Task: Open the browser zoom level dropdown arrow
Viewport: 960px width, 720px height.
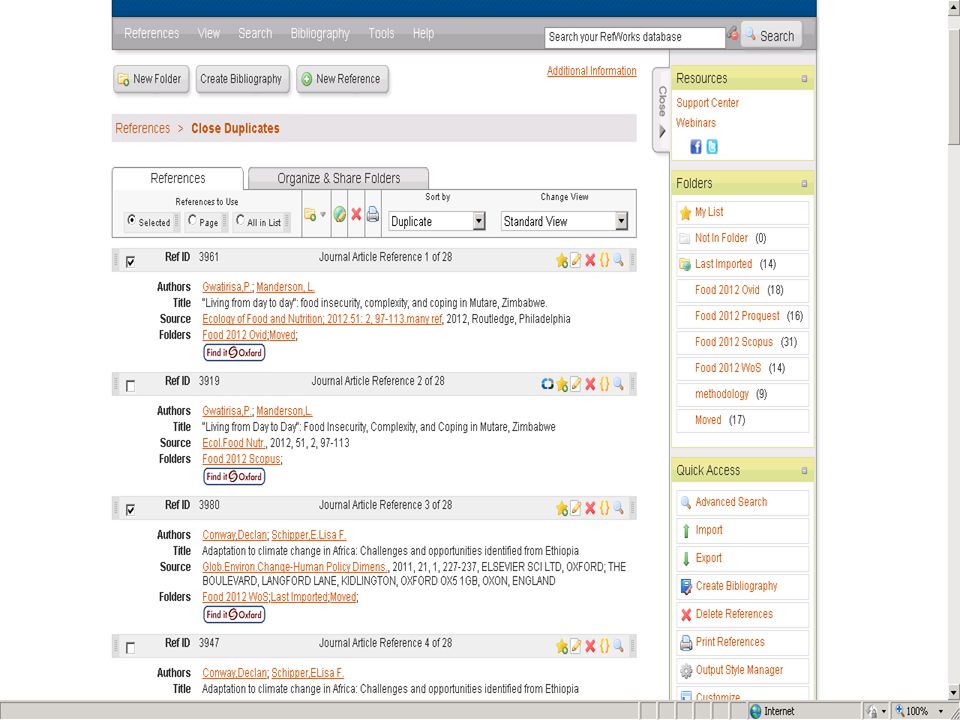Action: (940, 711)
